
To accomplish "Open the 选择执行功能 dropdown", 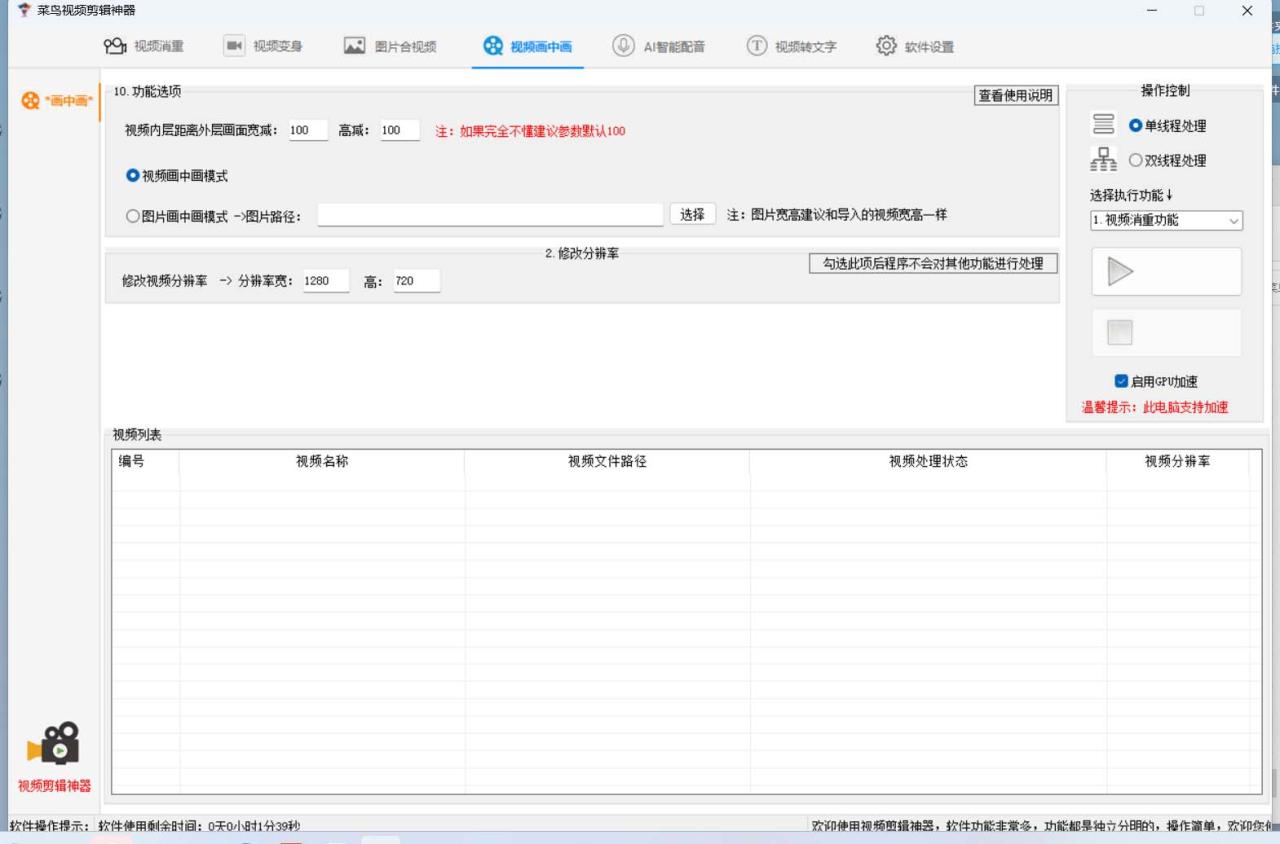I will click(1166, 221).
